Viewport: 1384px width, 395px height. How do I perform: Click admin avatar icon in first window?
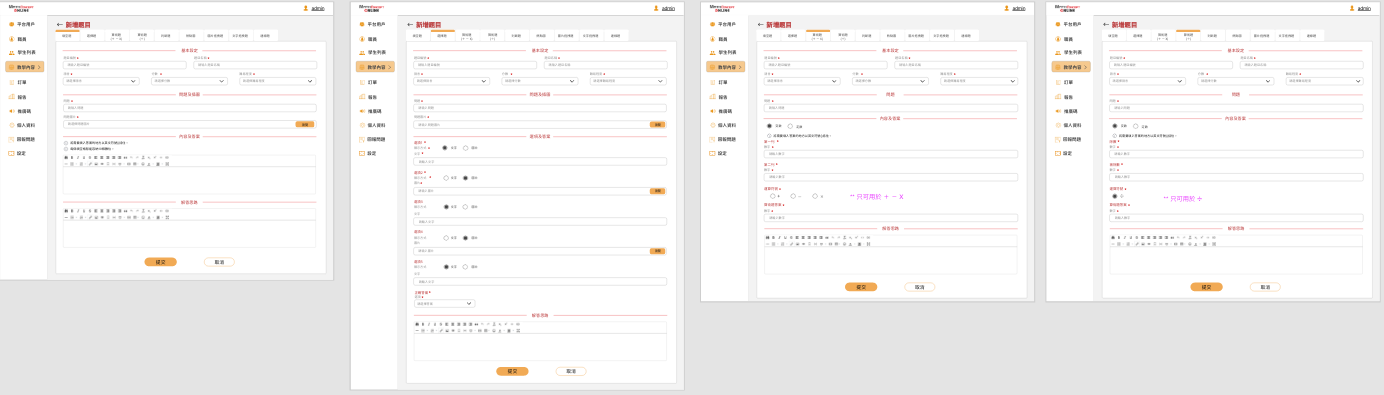click(306, 8)
